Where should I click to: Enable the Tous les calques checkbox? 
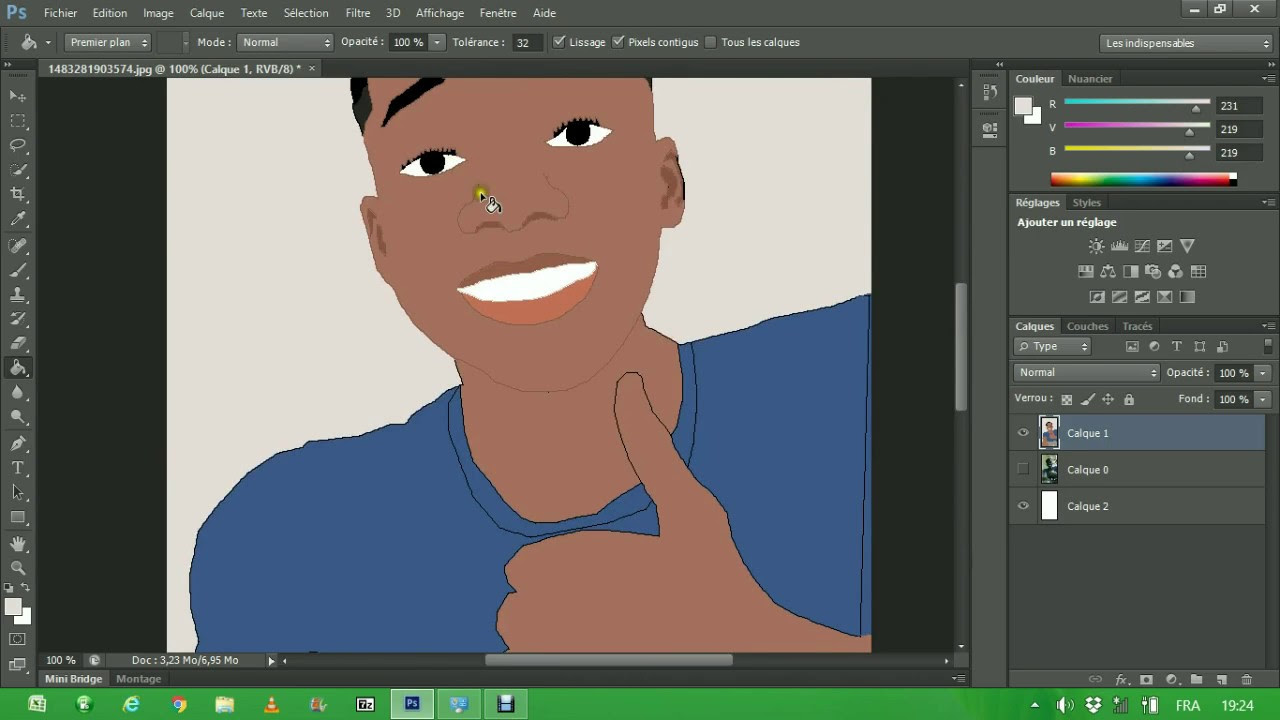click(x=711, y=42)
